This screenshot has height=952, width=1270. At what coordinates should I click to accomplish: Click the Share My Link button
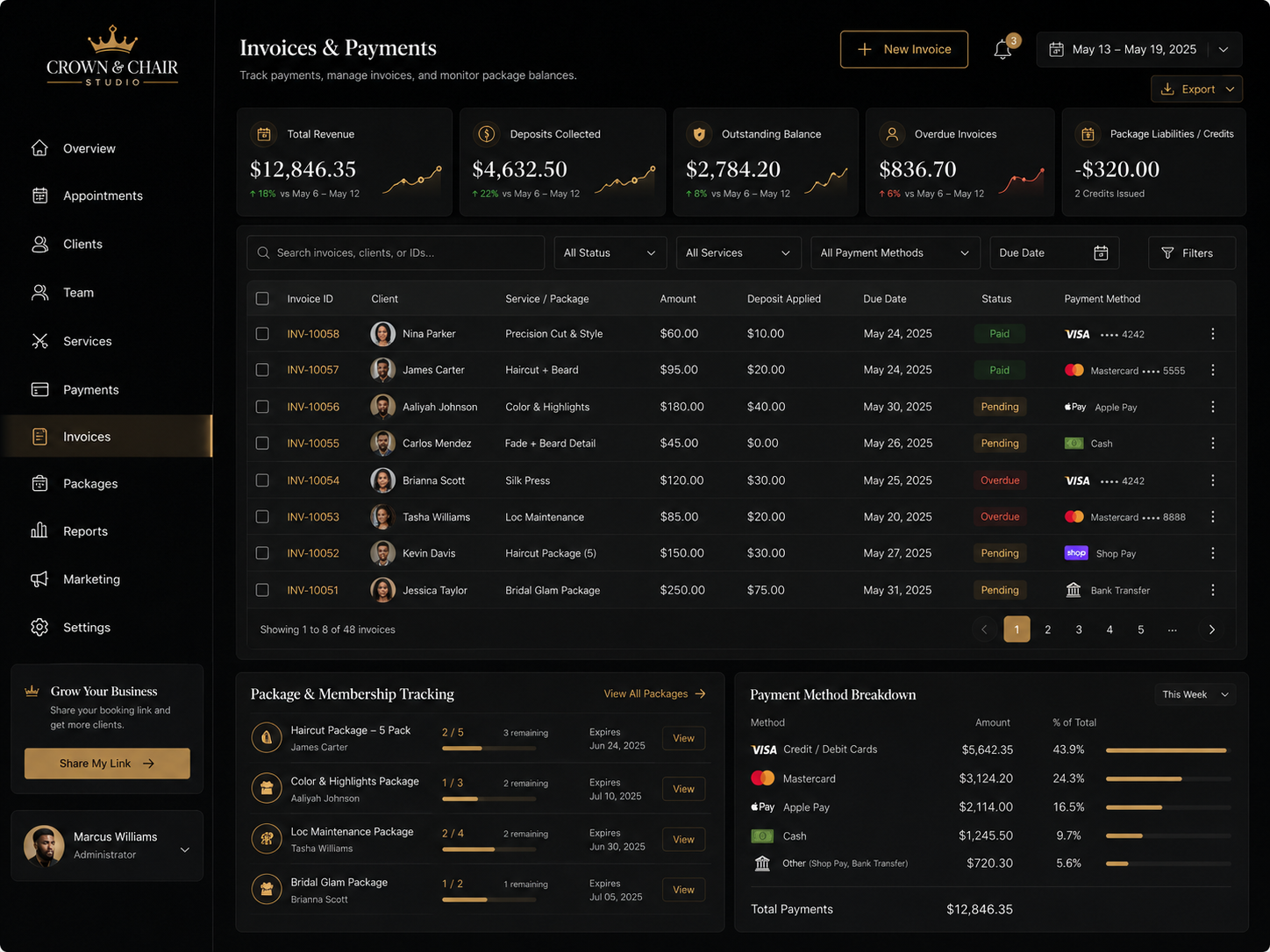pos(107,764)
